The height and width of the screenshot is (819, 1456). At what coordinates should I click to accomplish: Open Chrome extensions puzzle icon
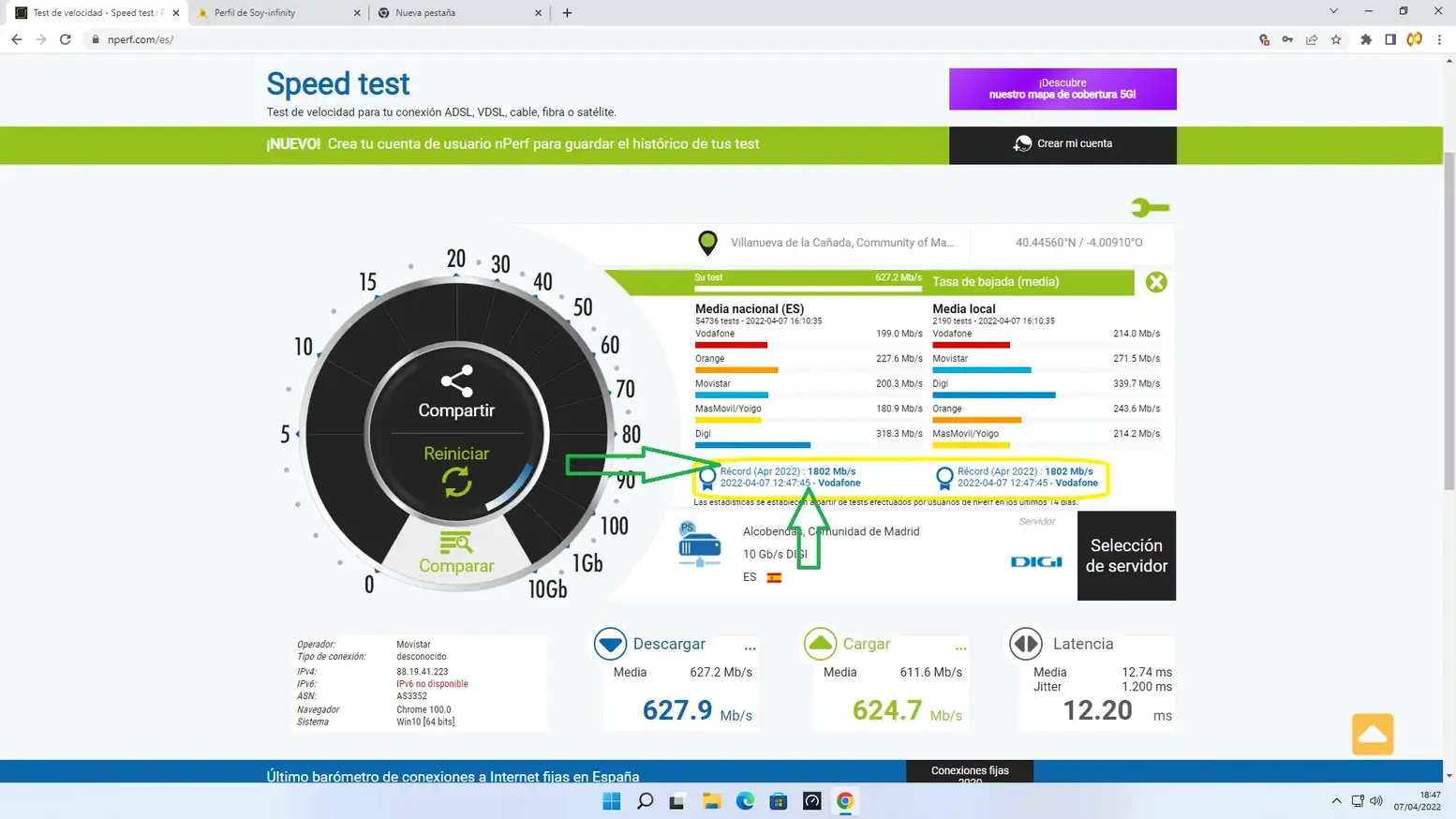pyautogui.click(x=1366, y=39)
